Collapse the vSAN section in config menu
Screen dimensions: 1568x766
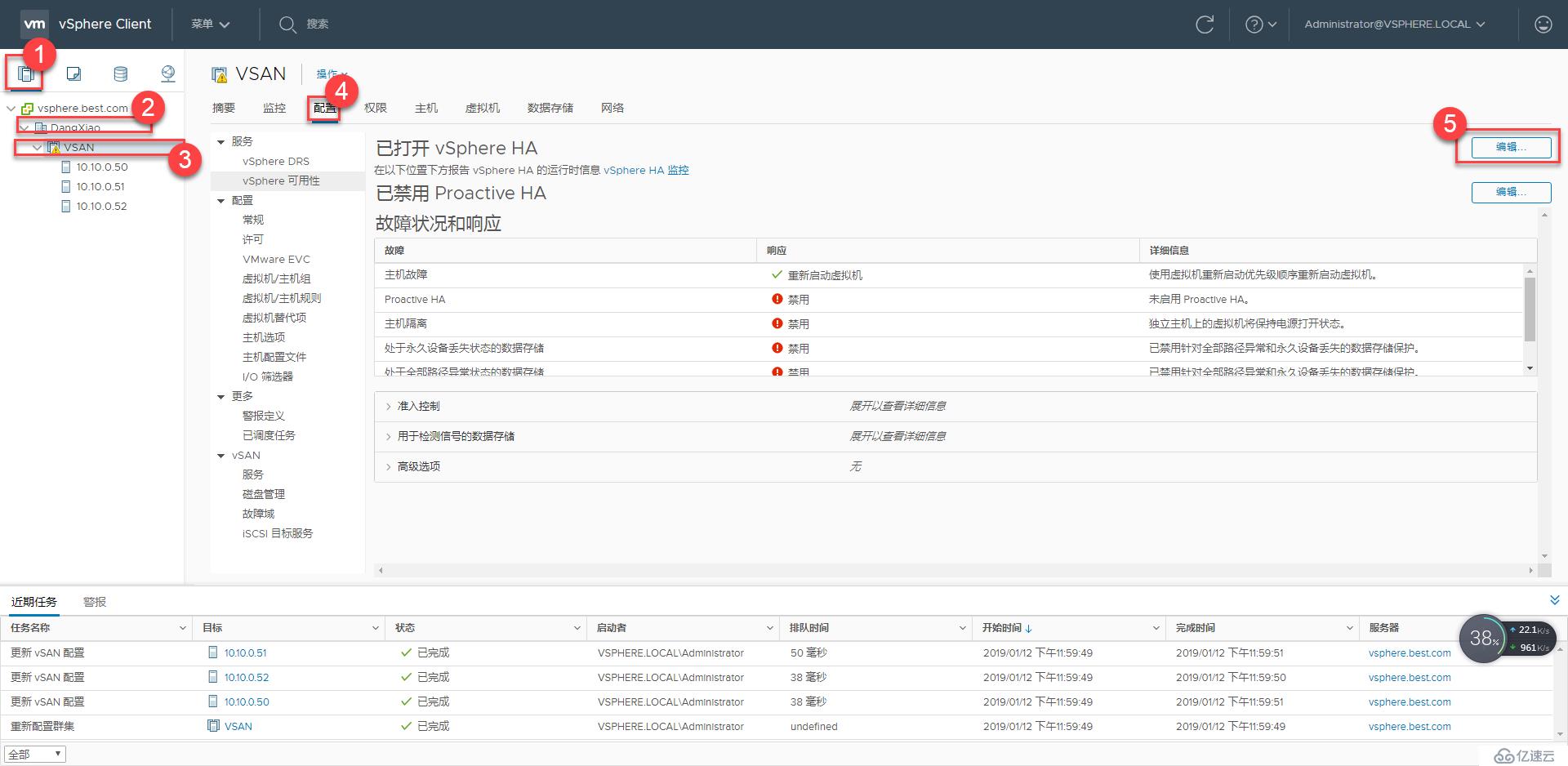220,456
